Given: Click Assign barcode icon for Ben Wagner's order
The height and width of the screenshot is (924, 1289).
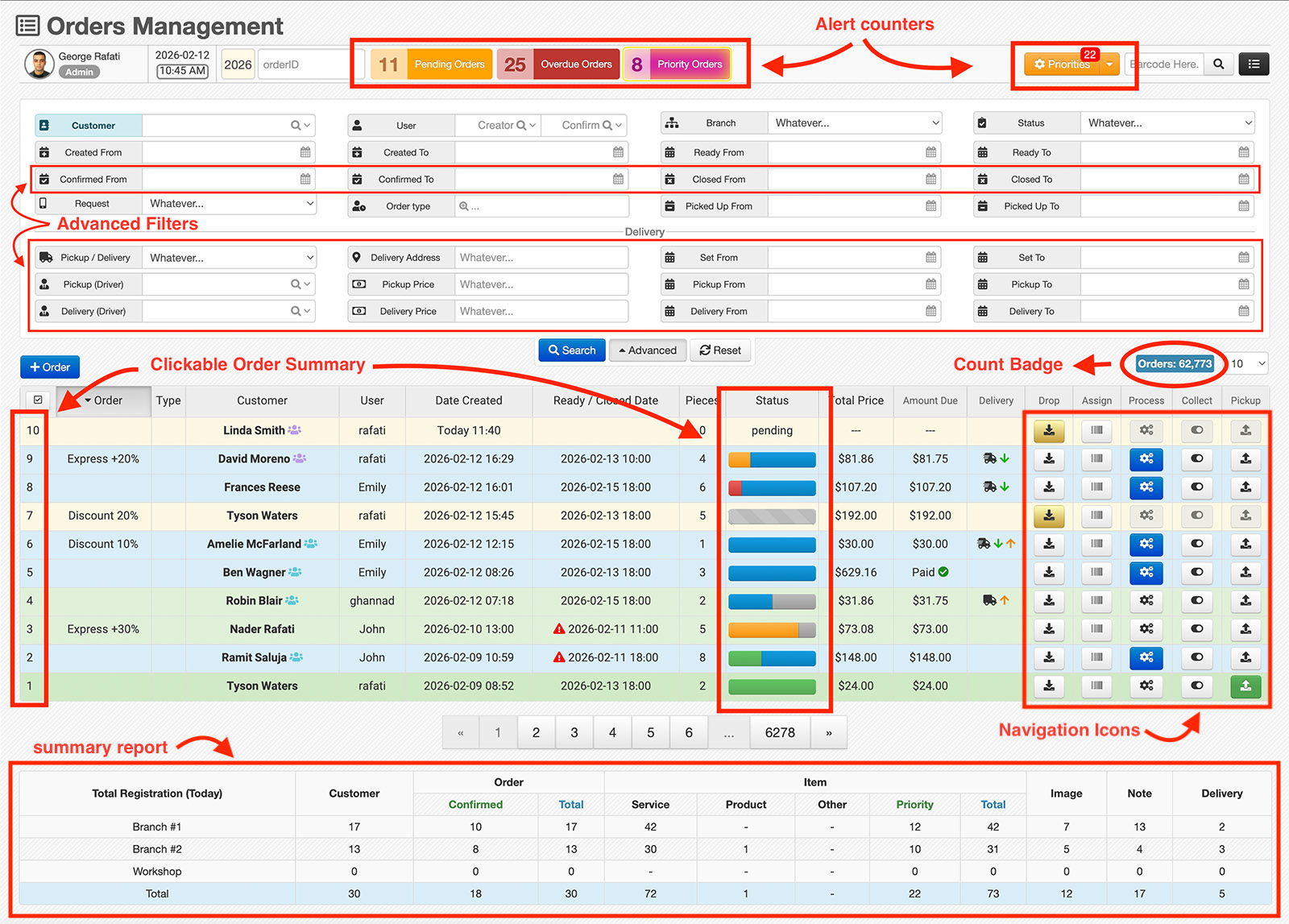Looking at the screenshot, I should [1096, 573].
